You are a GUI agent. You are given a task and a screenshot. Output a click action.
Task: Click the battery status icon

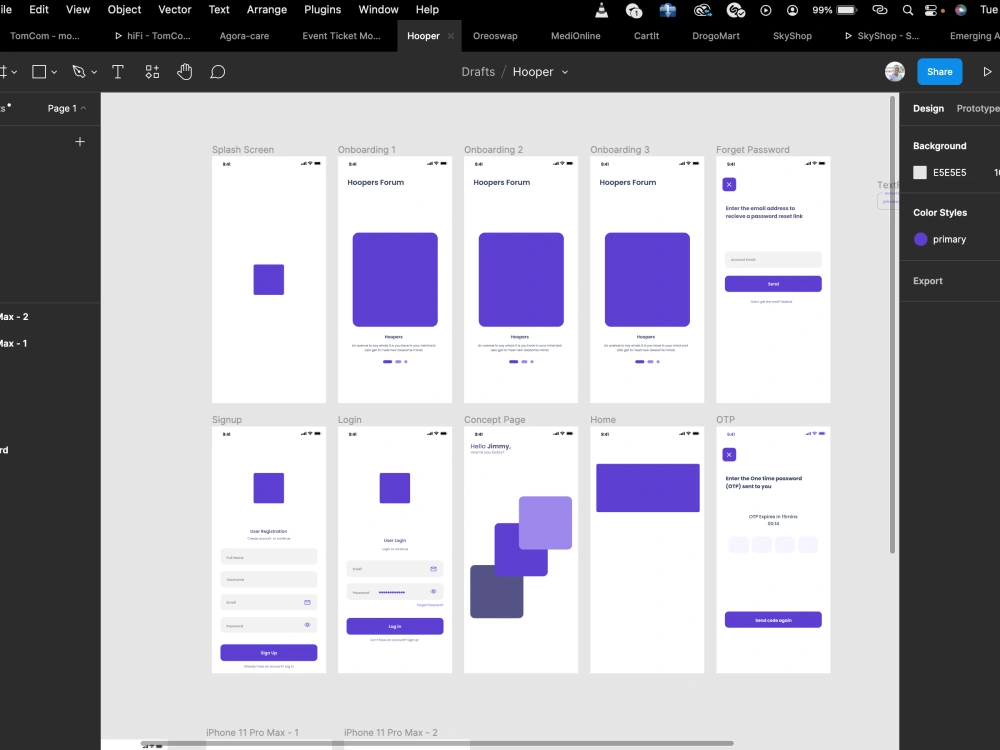tap(846, 10)
